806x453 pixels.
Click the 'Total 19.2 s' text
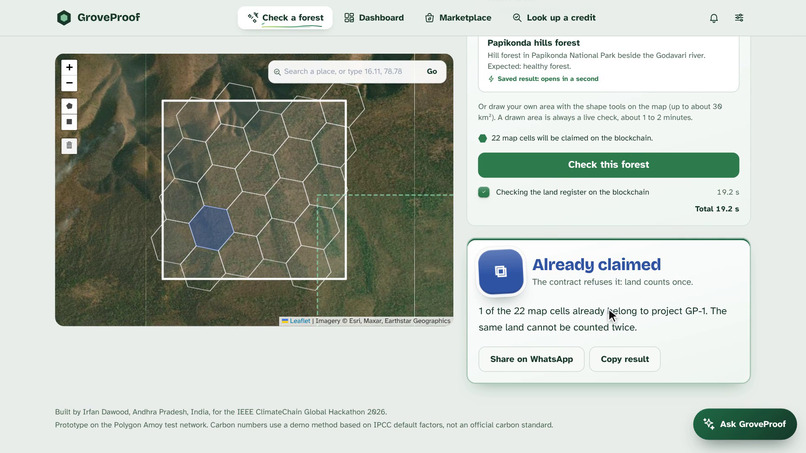point(717,209)
